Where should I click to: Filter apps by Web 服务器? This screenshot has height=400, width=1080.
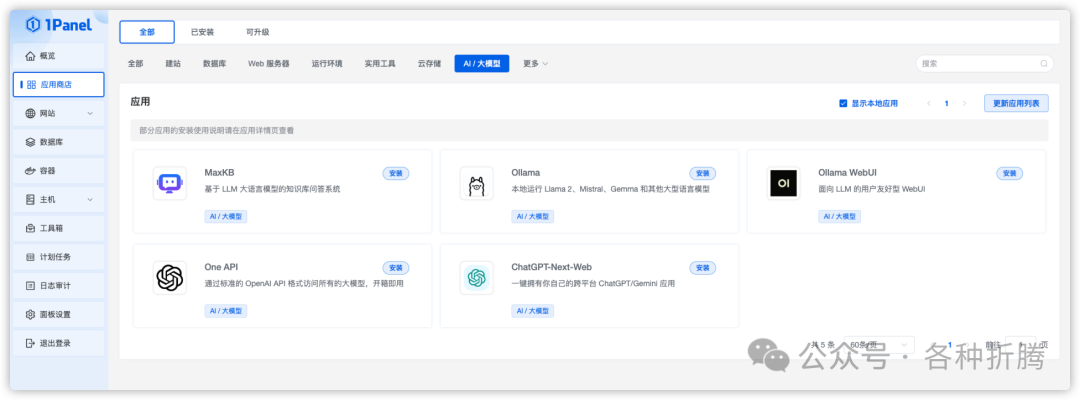(269, 63)
